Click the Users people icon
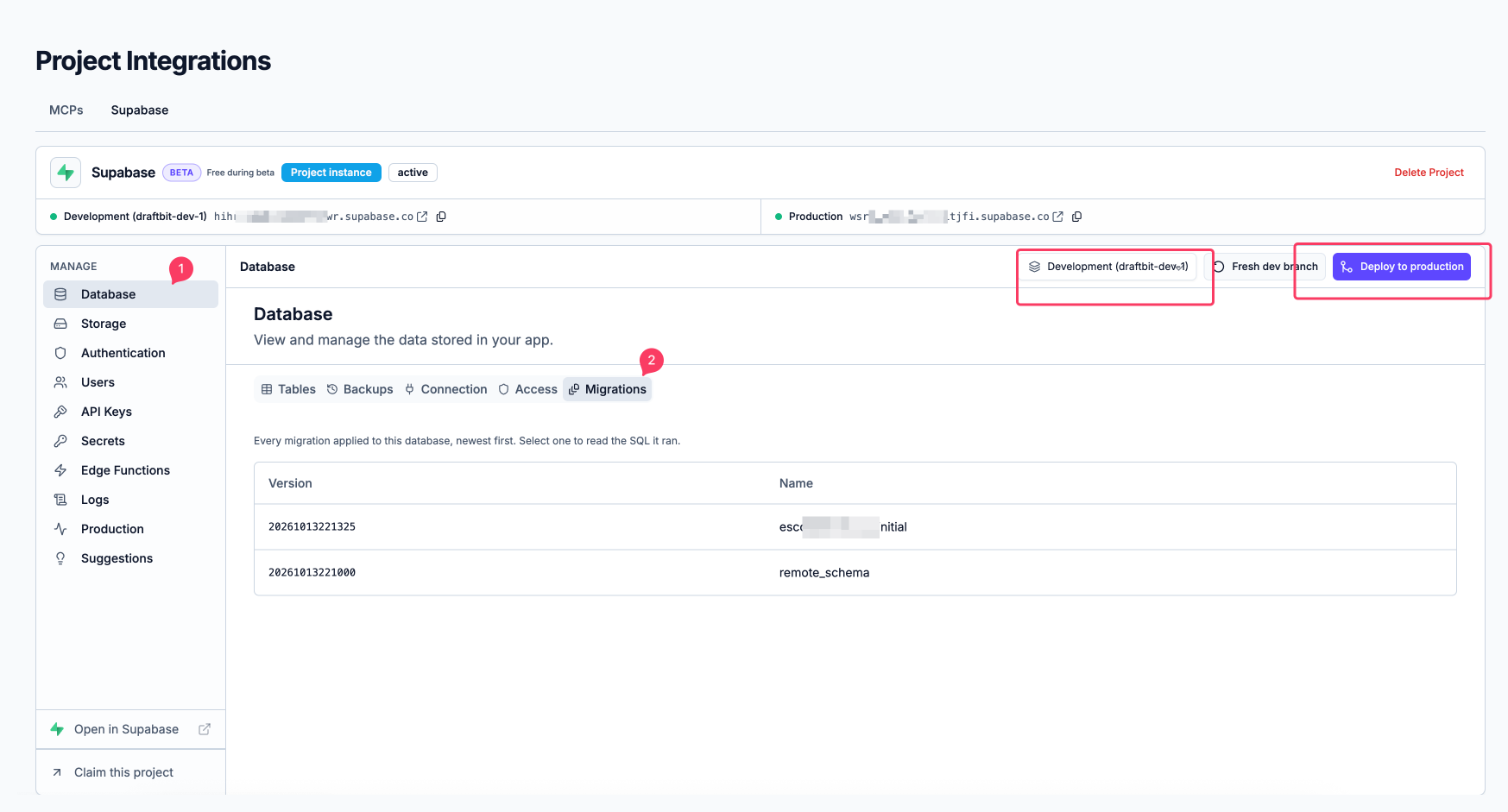1508x812 pixels. tap(60, 382)
